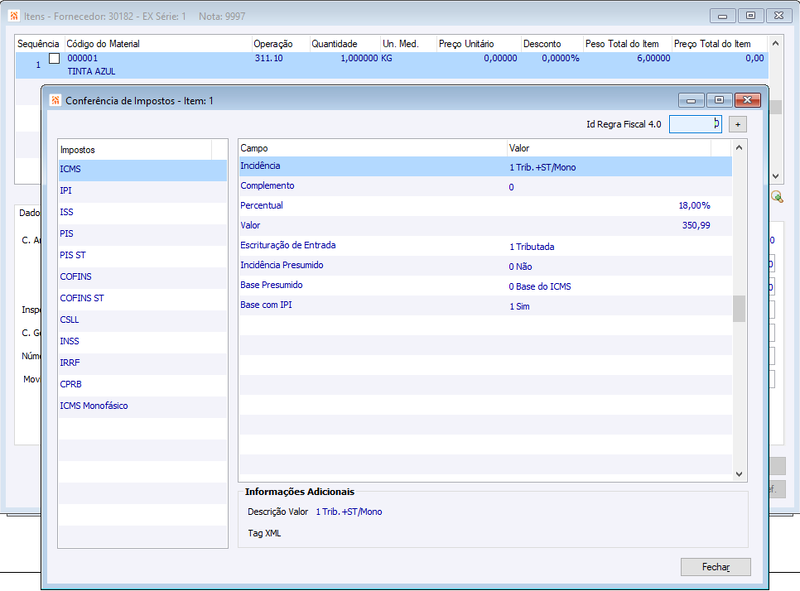The height and width of the screenshot is (591, 800).
Task: Select ICMS Monofásico in the Impostos list
Action: point(143,406)
